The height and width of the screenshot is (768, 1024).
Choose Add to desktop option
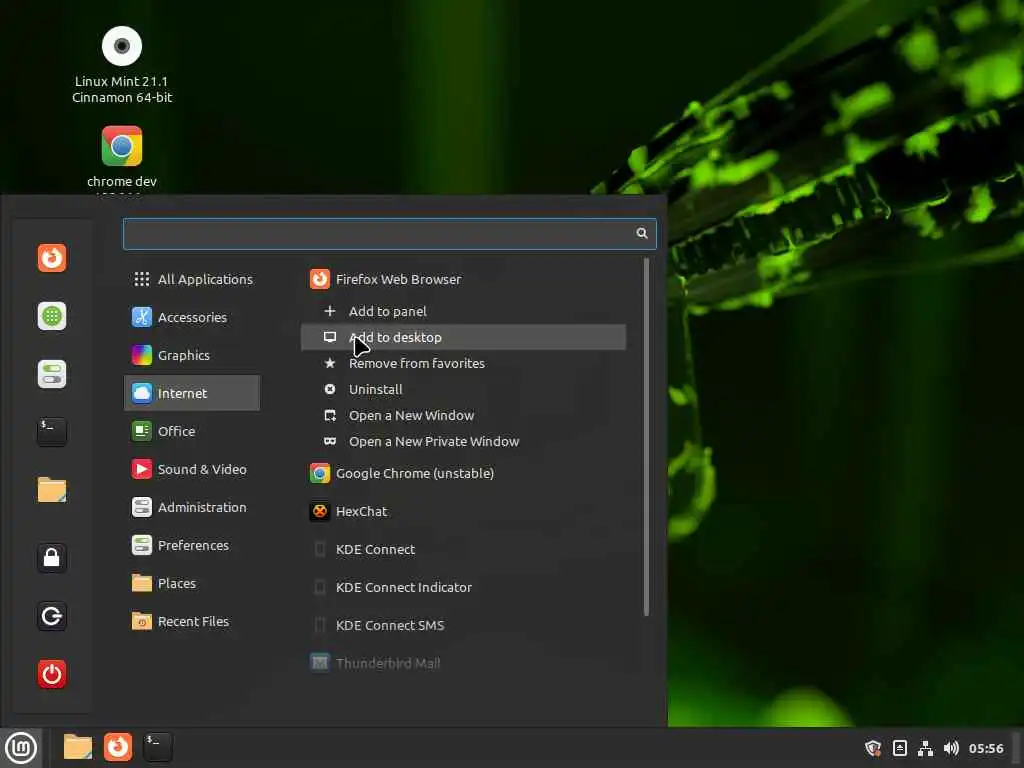[x=463, y=338]
